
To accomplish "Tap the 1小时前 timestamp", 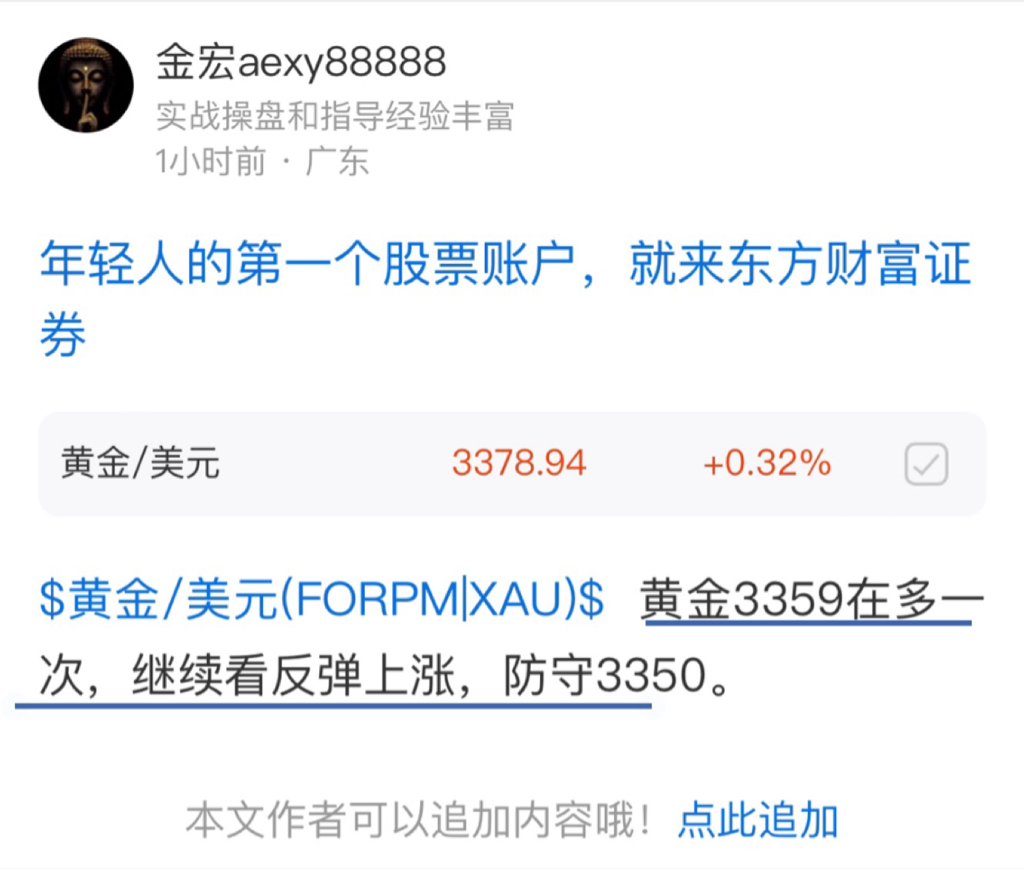I will tap(210, 161).
